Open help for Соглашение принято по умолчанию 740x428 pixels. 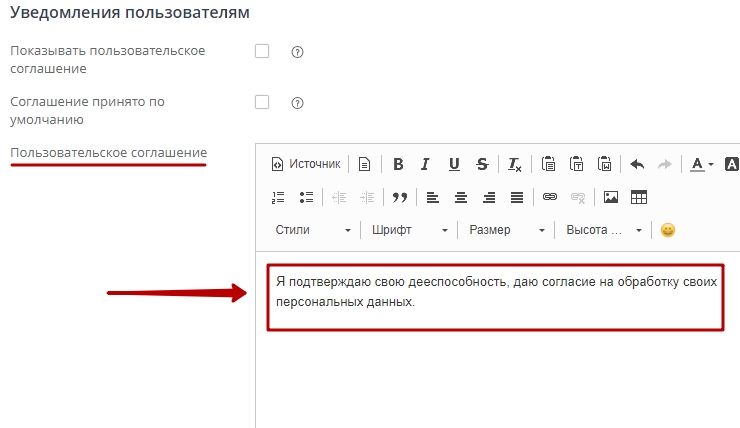click(297, 103)
